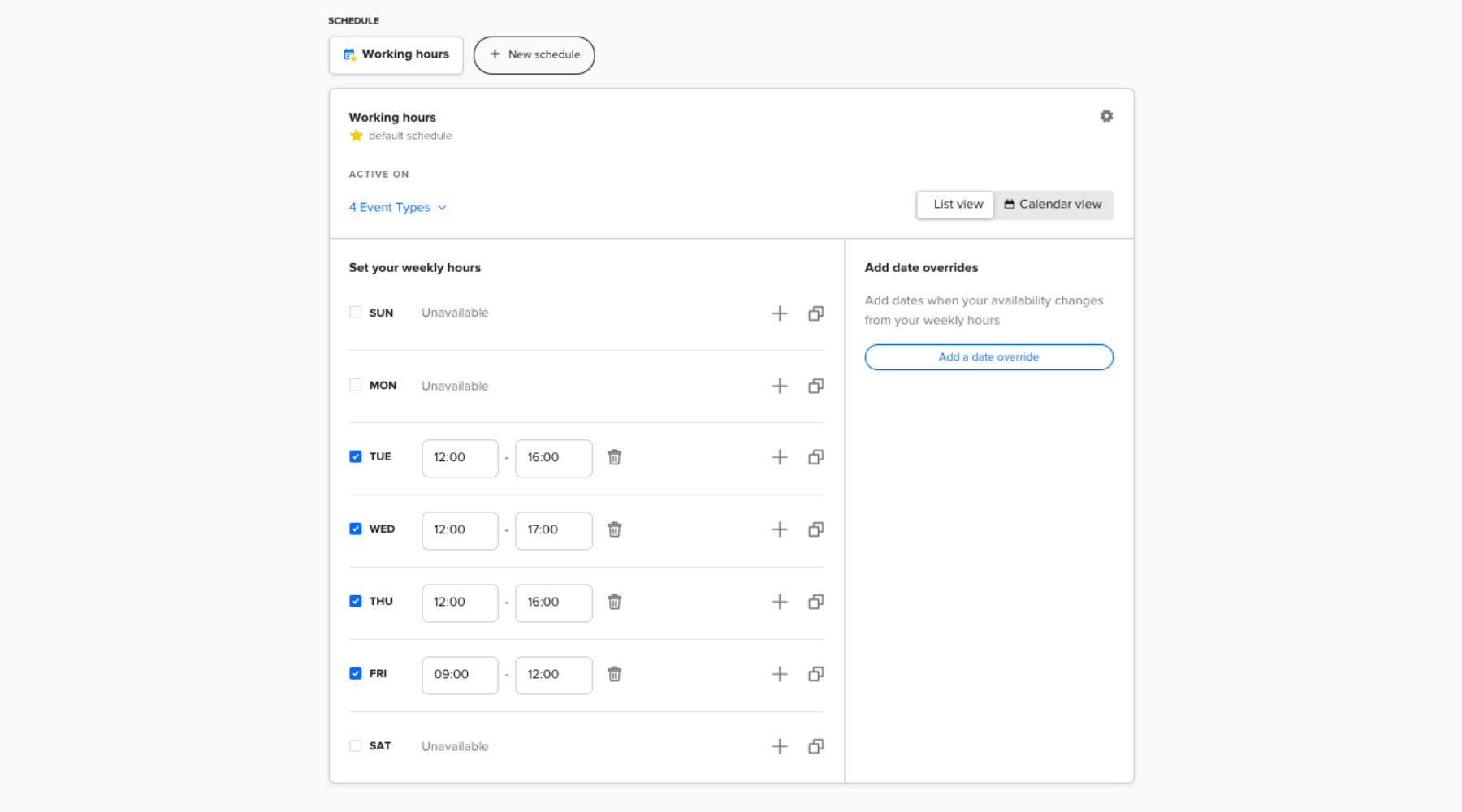The width and height of the screenshot is (1462, 812).
Task: Click Add a date override button
Action: click(x=988, y=357)
